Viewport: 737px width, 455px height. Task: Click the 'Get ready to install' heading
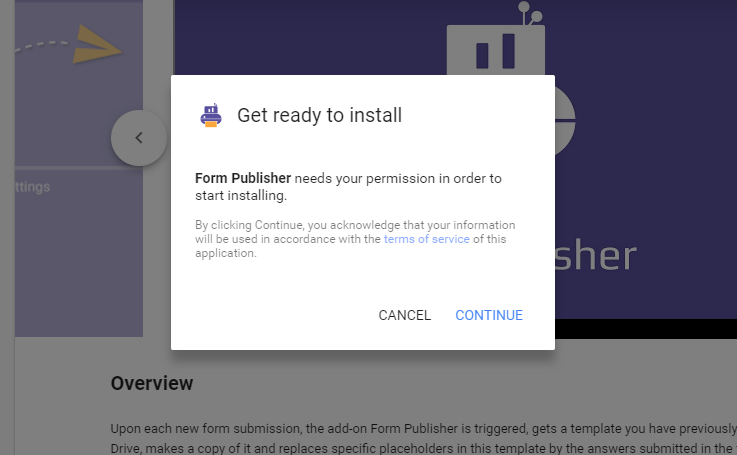pyautogui.click(x=319, y=115)
